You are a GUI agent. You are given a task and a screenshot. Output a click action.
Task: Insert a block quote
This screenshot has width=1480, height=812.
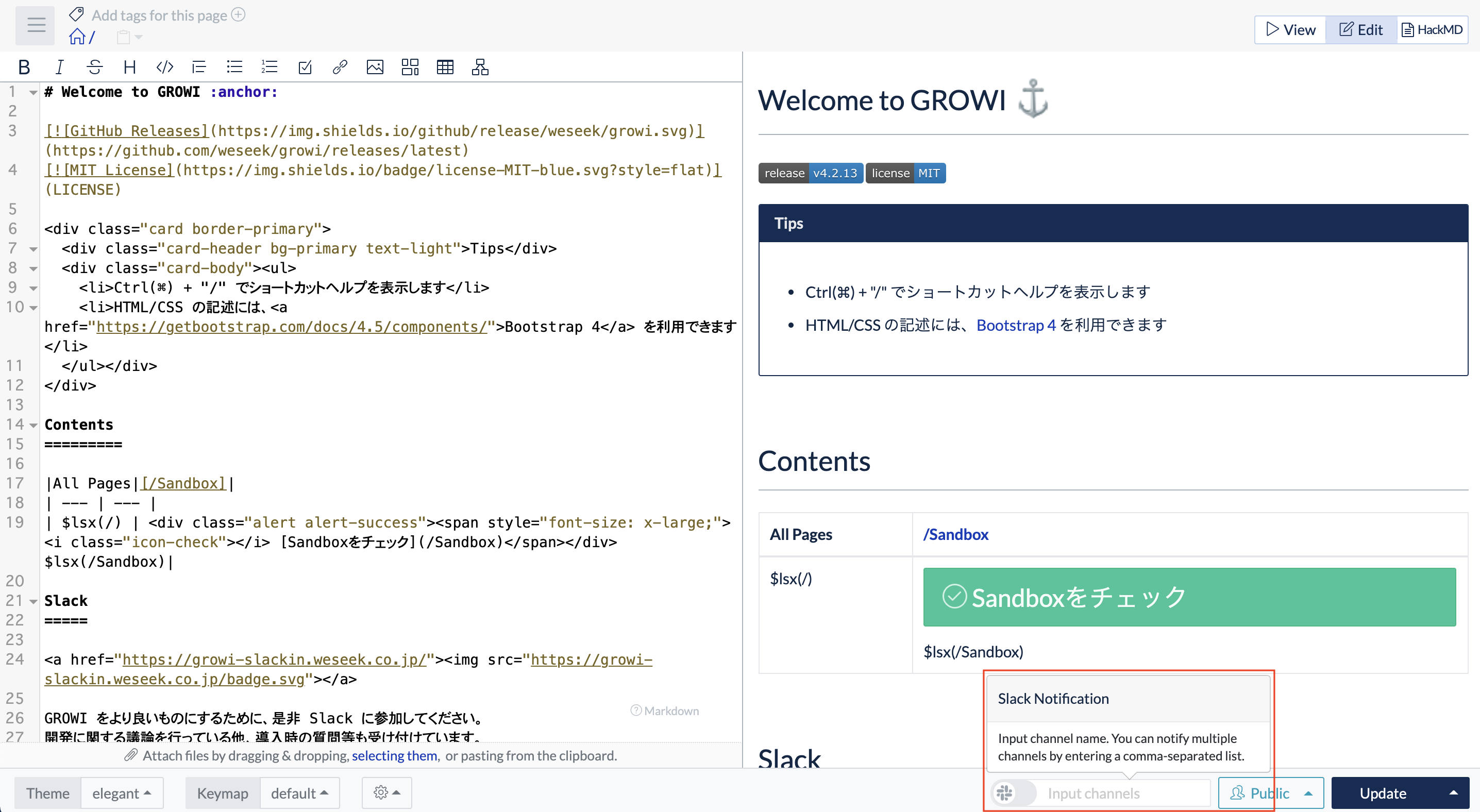pyautogui.click(x=199, y=67)
